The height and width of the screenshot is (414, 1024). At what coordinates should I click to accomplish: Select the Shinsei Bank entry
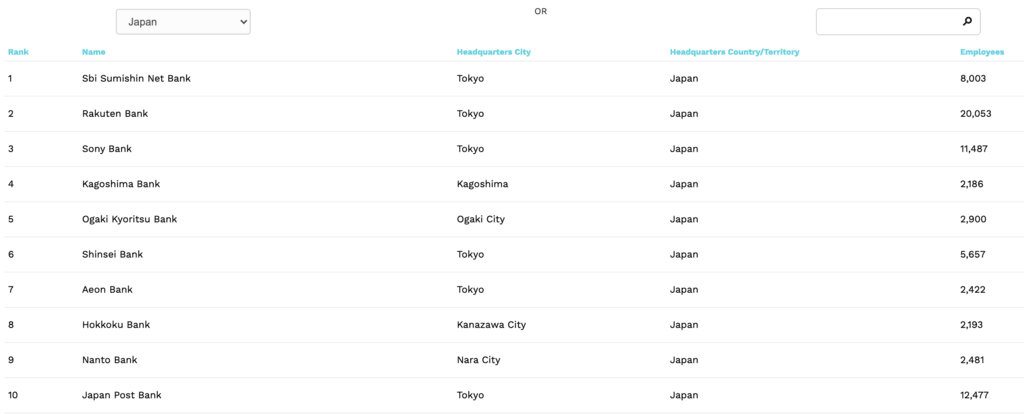coord(112,255)
